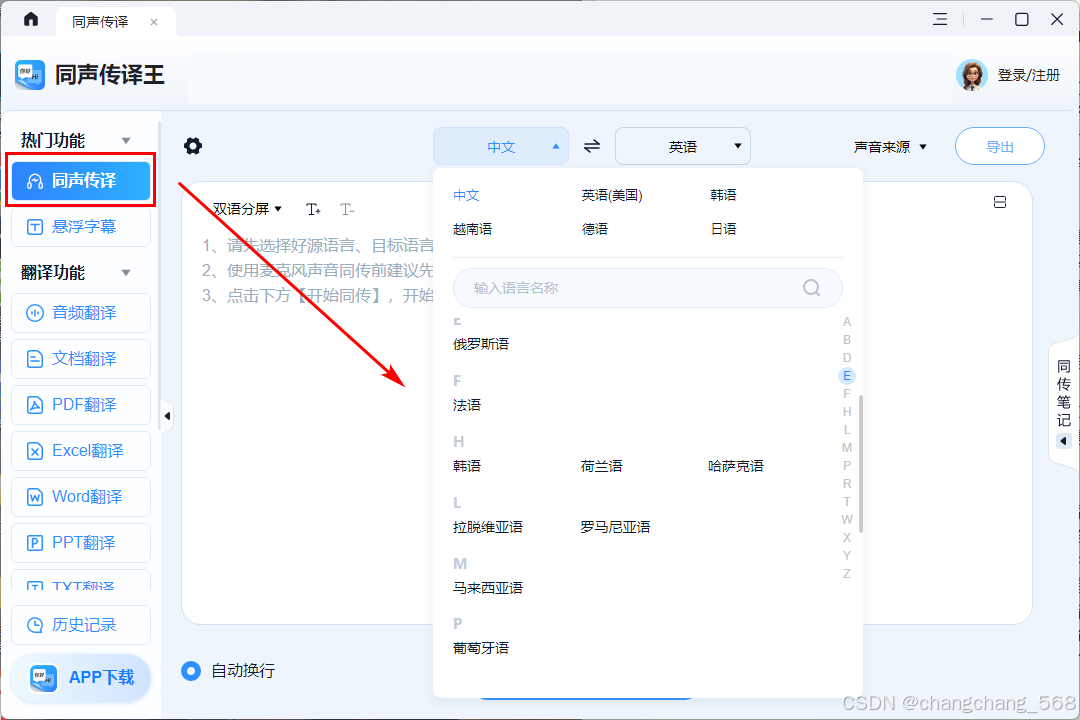Increase font size with T+ icon
The image size is (1080, 720).
click(x=313, y=209)
